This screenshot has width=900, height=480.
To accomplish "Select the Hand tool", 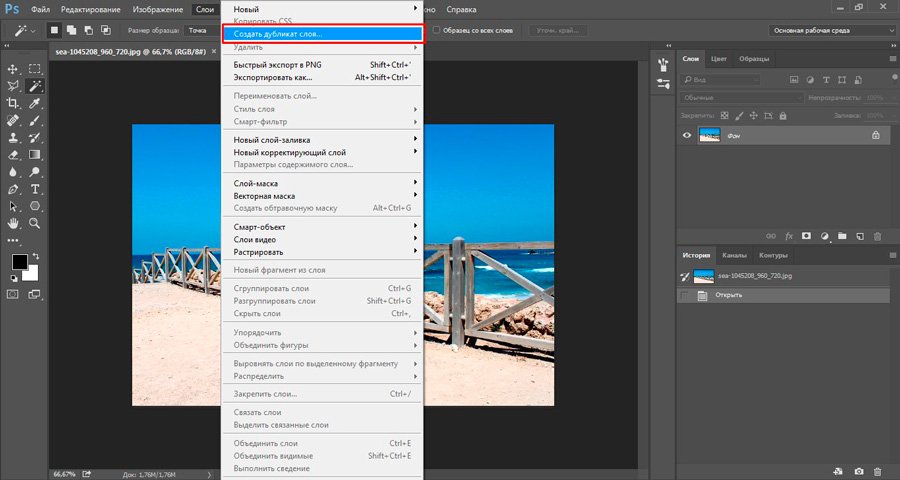I will 14,222.
